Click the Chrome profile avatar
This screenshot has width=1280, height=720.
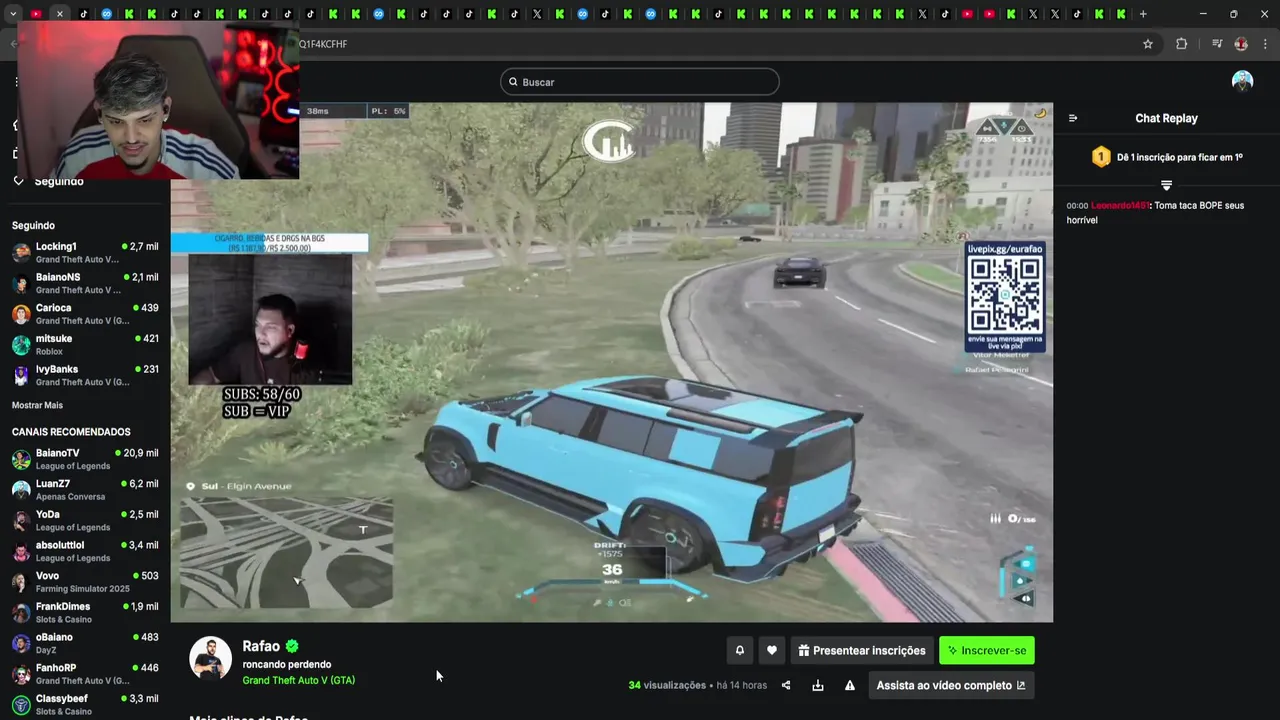1241,44
